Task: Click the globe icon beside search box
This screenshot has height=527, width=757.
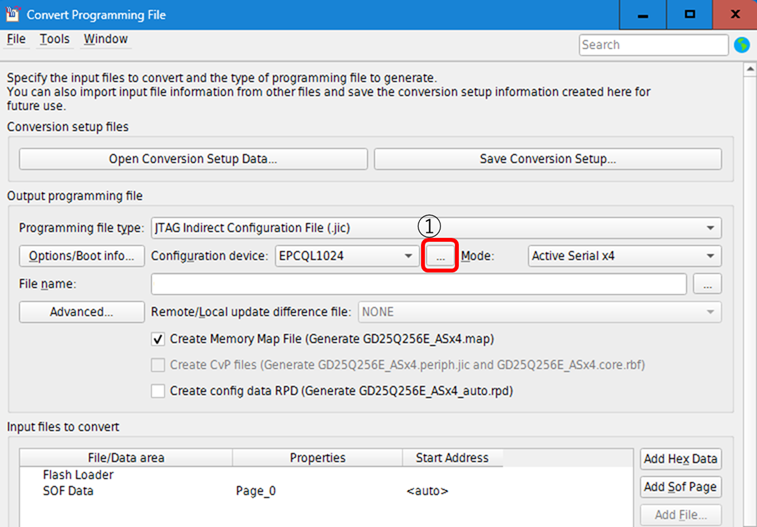Action: coord(742,45)
